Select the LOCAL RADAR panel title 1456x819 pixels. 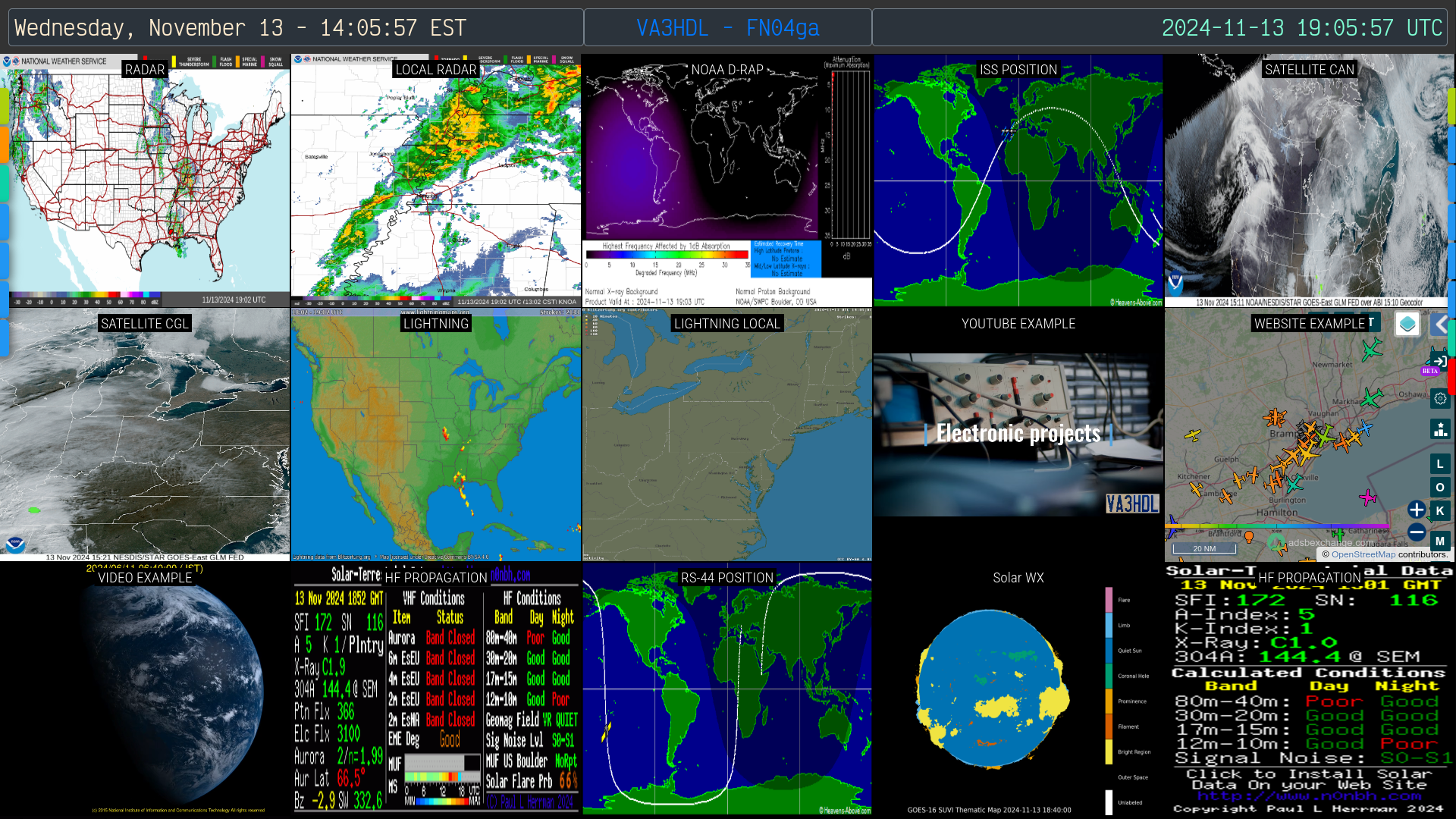(435, 70)
